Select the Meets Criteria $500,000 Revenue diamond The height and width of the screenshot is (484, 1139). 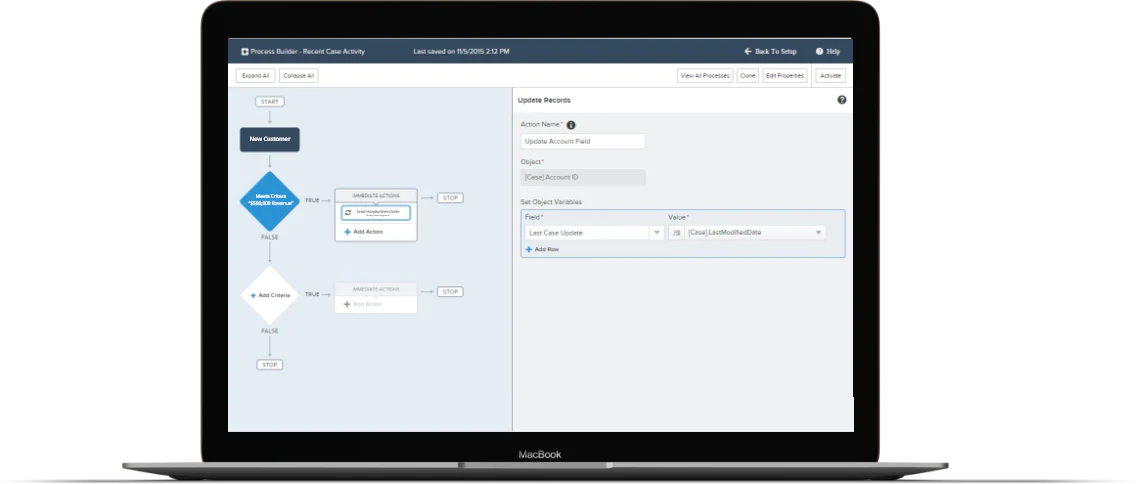point(269,201)
